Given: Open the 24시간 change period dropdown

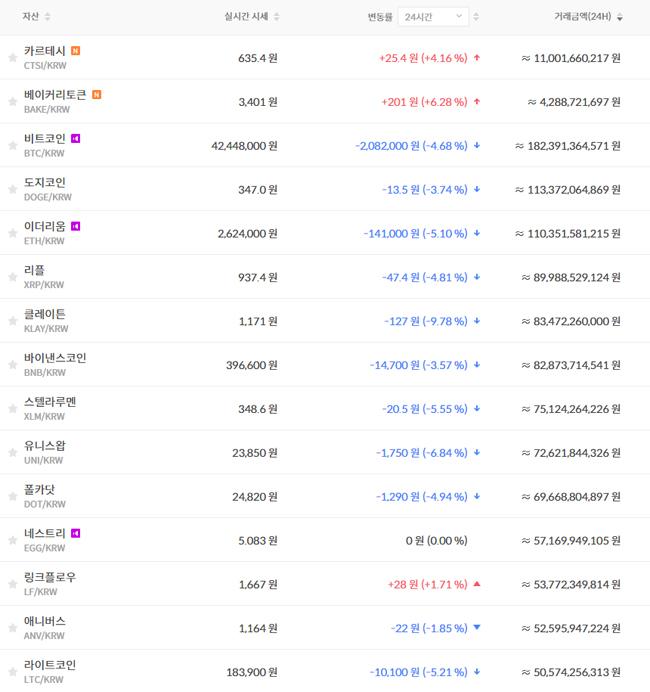Looking at the screenshot, I should click(x=432, y=17).
